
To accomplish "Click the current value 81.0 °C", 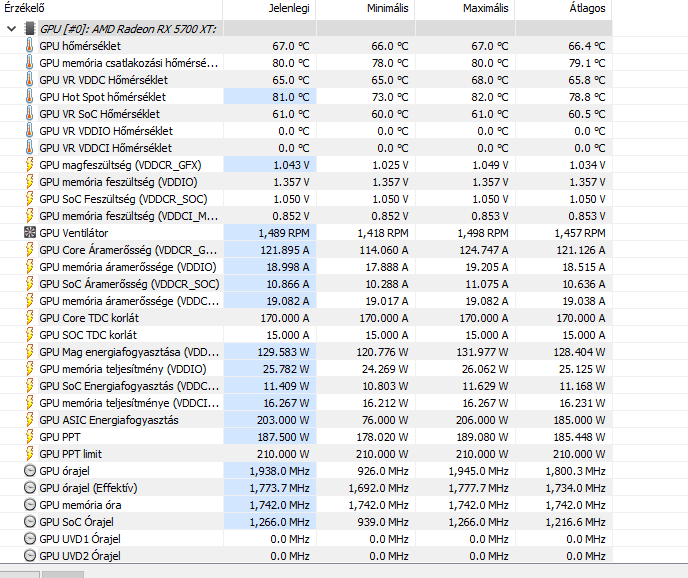I will click(x=290, y=97).
